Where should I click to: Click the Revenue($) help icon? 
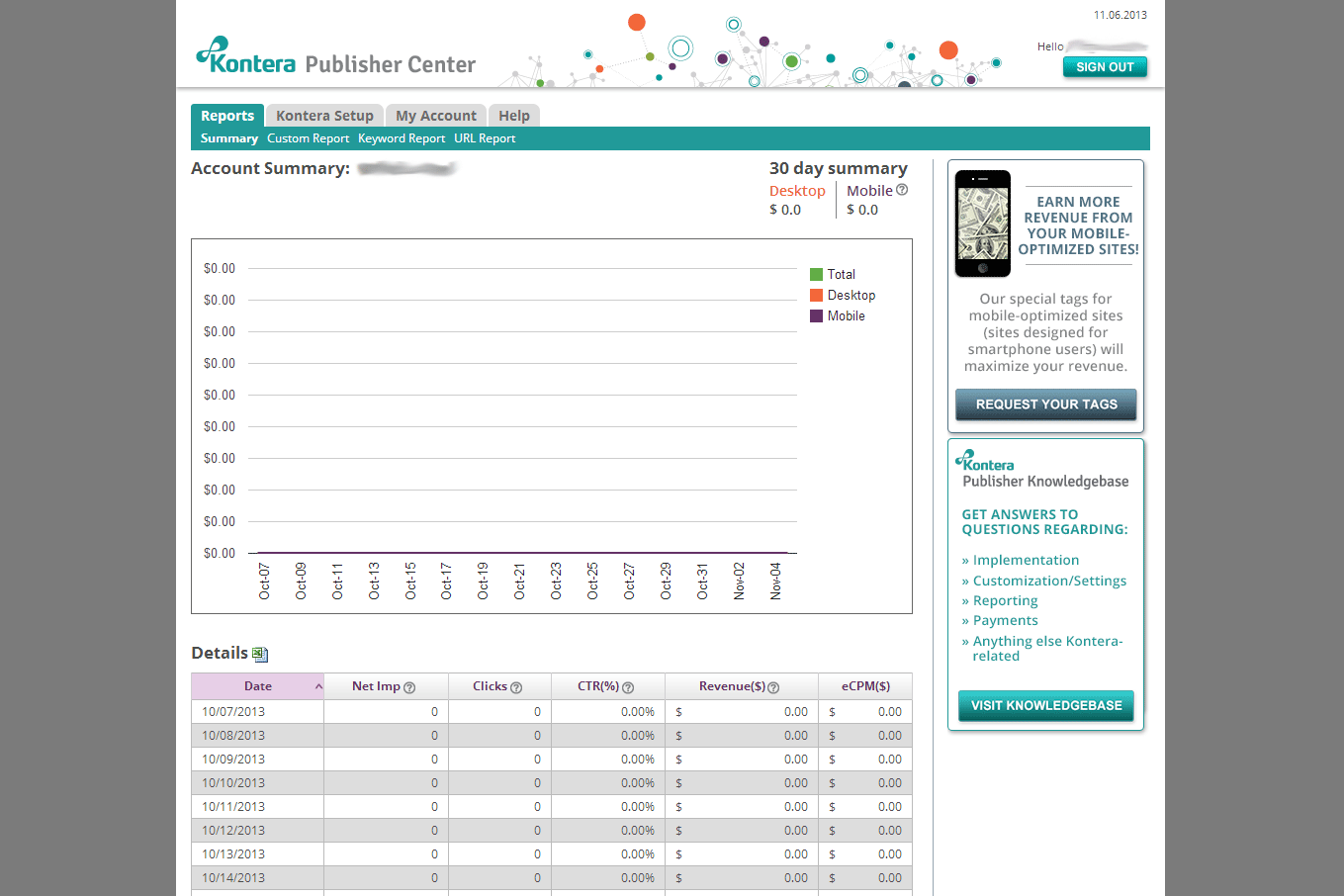pyautogui.click(x=773, y=687)
